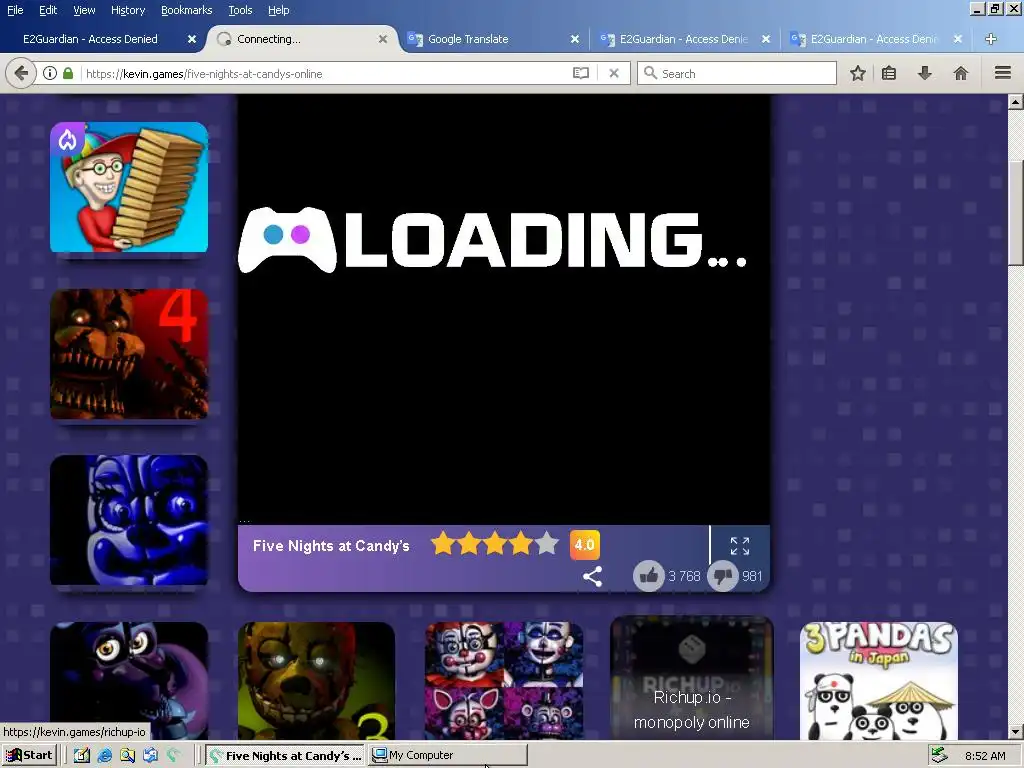Bookmark this page with the star icon
The image size is (1024, 768).
(x=857, y=73)
